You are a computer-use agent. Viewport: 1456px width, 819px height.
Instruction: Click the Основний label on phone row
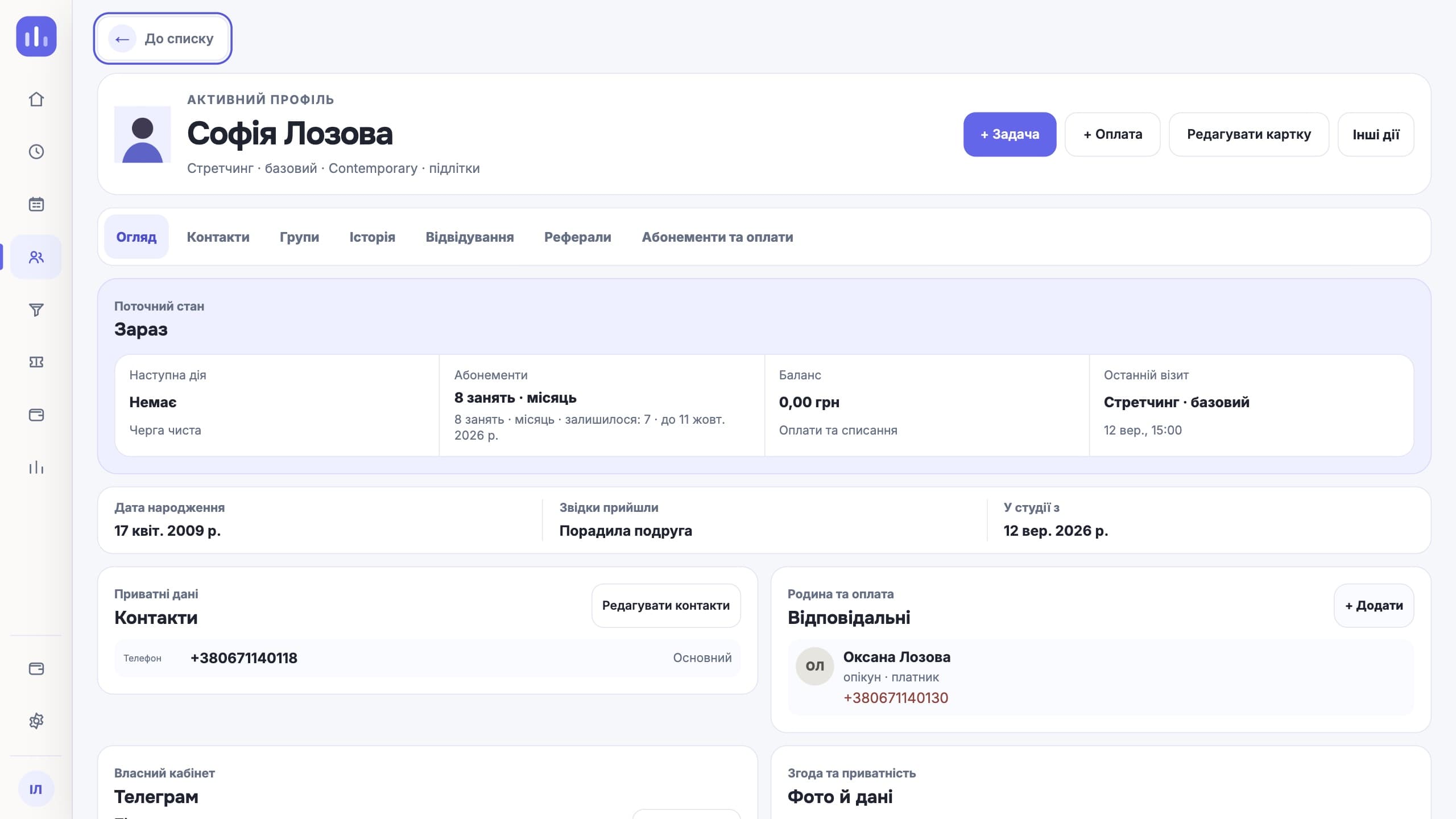point(702,658)
